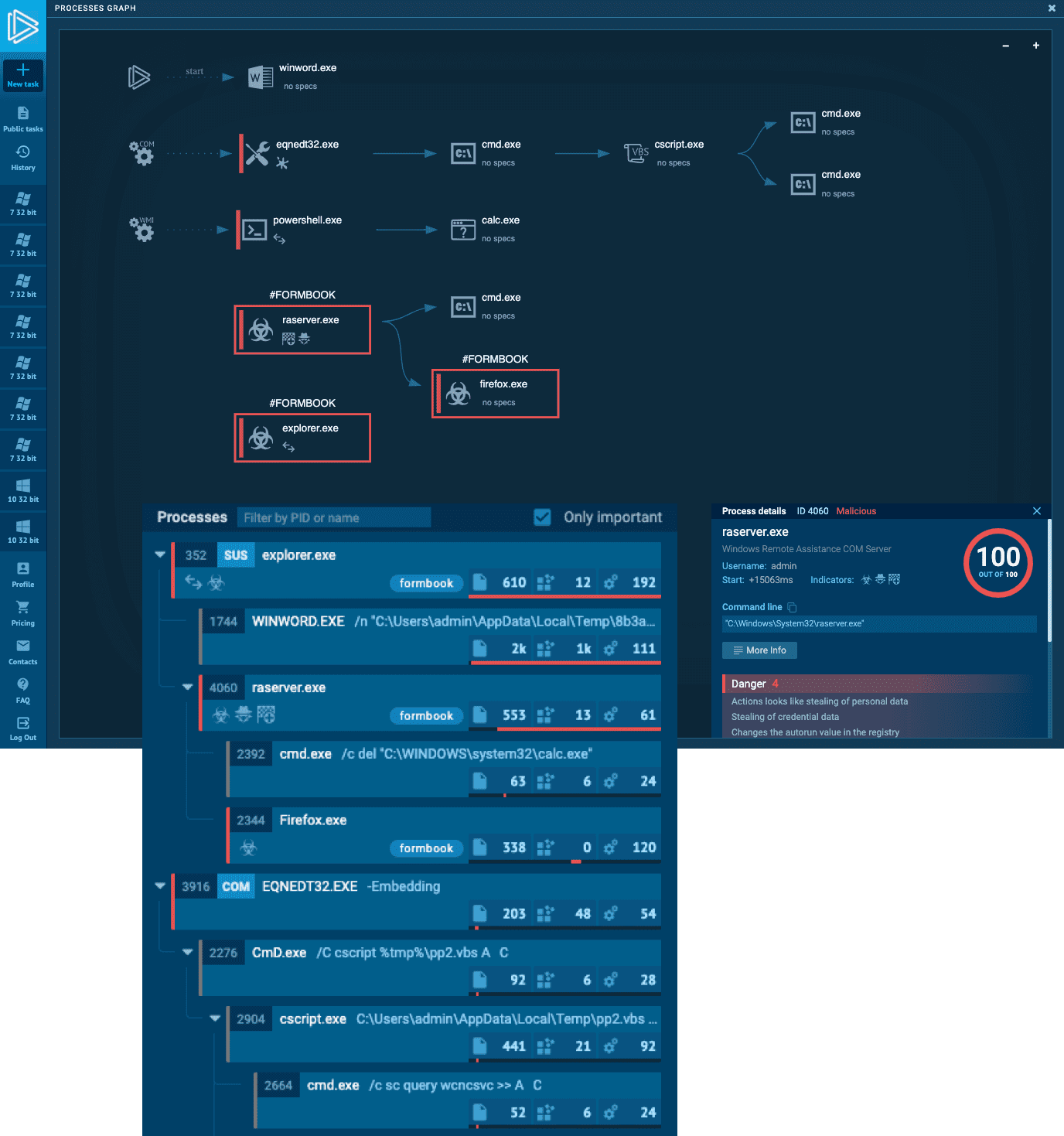The image size is (1064, 1136).
Task: Select the winword.exe node in the graph
Action: [x=293, y=77]
